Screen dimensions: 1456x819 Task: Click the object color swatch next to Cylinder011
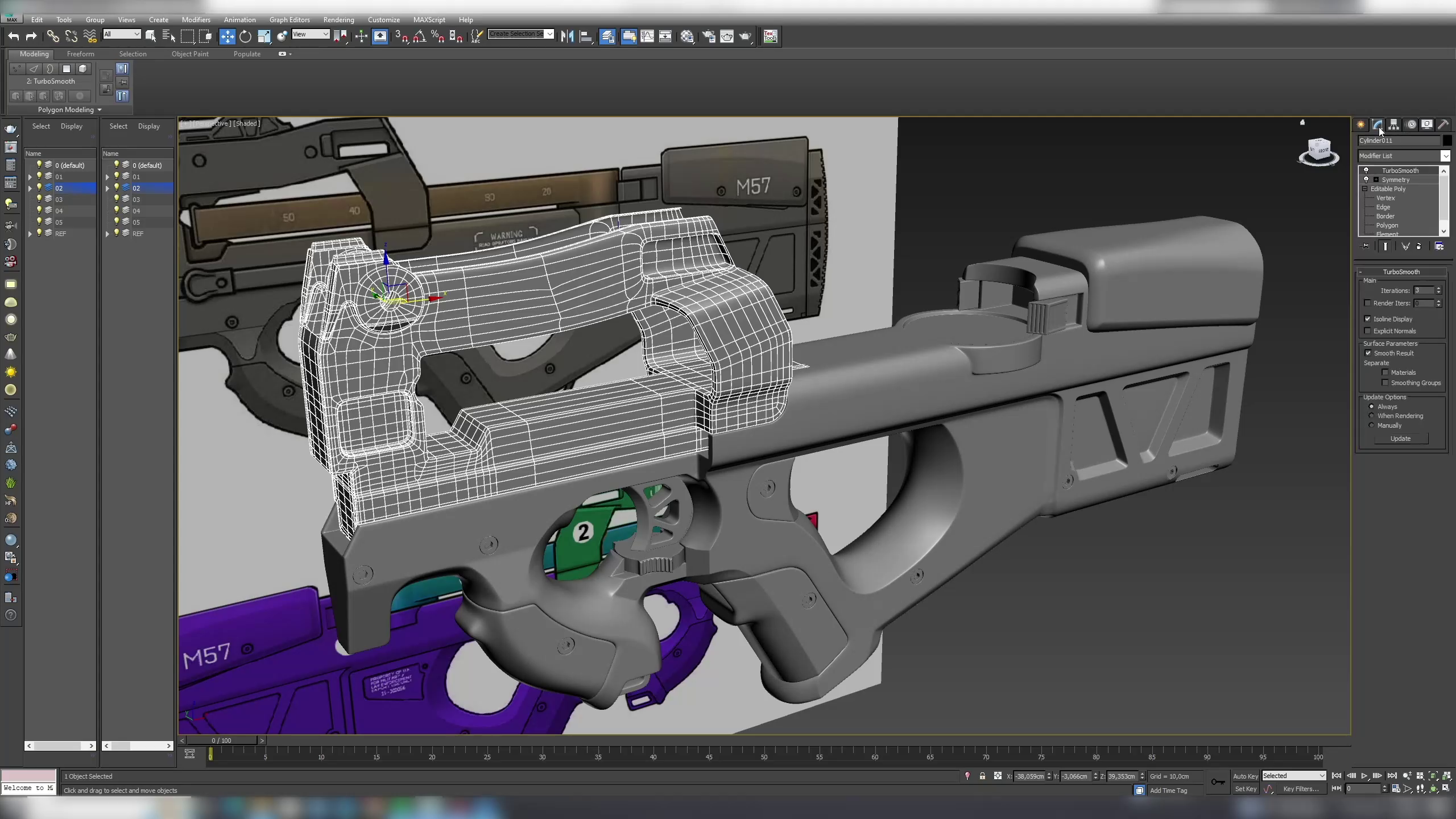pyautogui.click(x=1447, y=140)
